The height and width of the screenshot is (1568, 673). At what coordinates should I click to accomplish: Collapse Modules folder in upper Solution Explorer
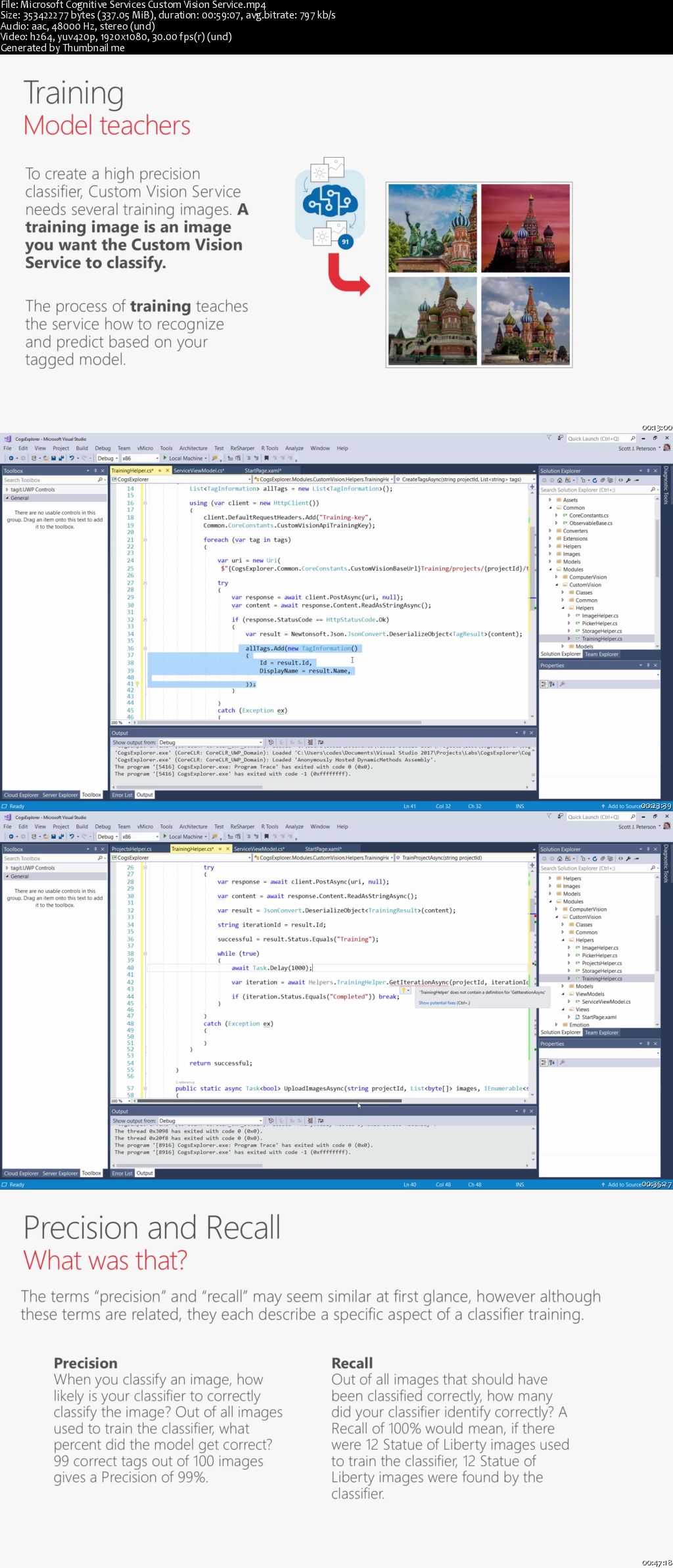[550, 570]
